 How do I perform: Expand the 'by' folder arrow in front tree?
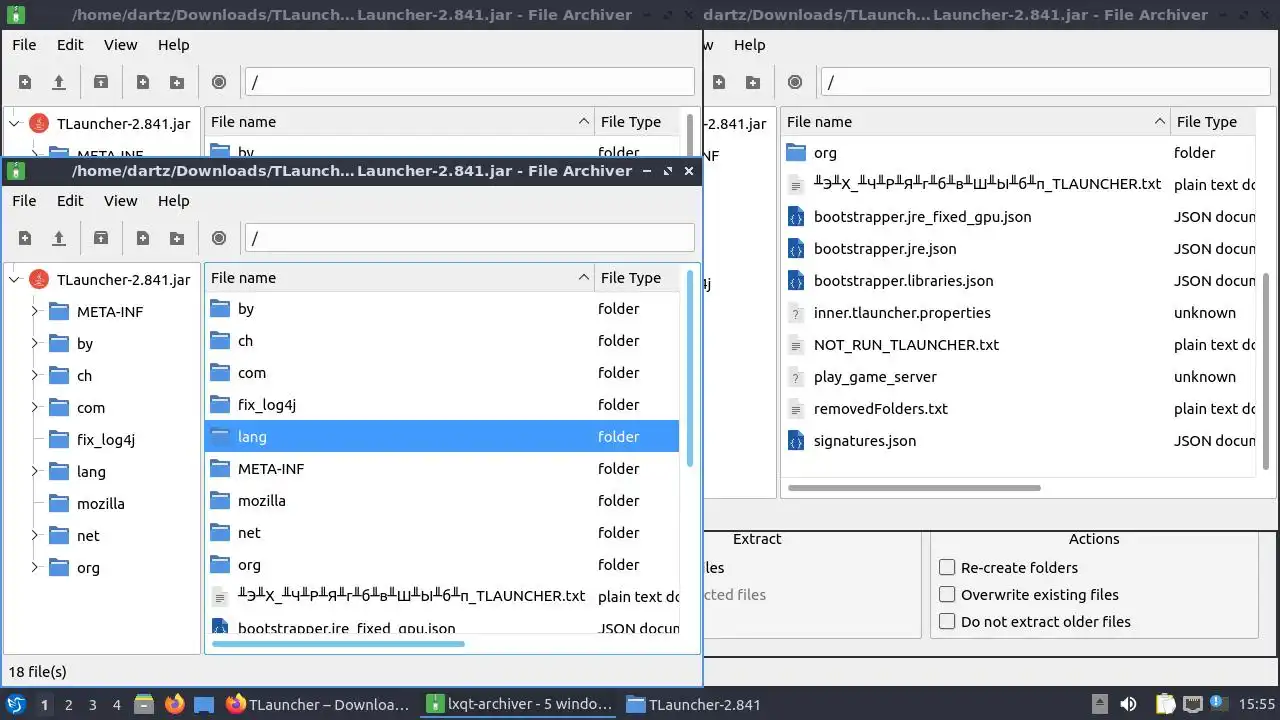35,344
